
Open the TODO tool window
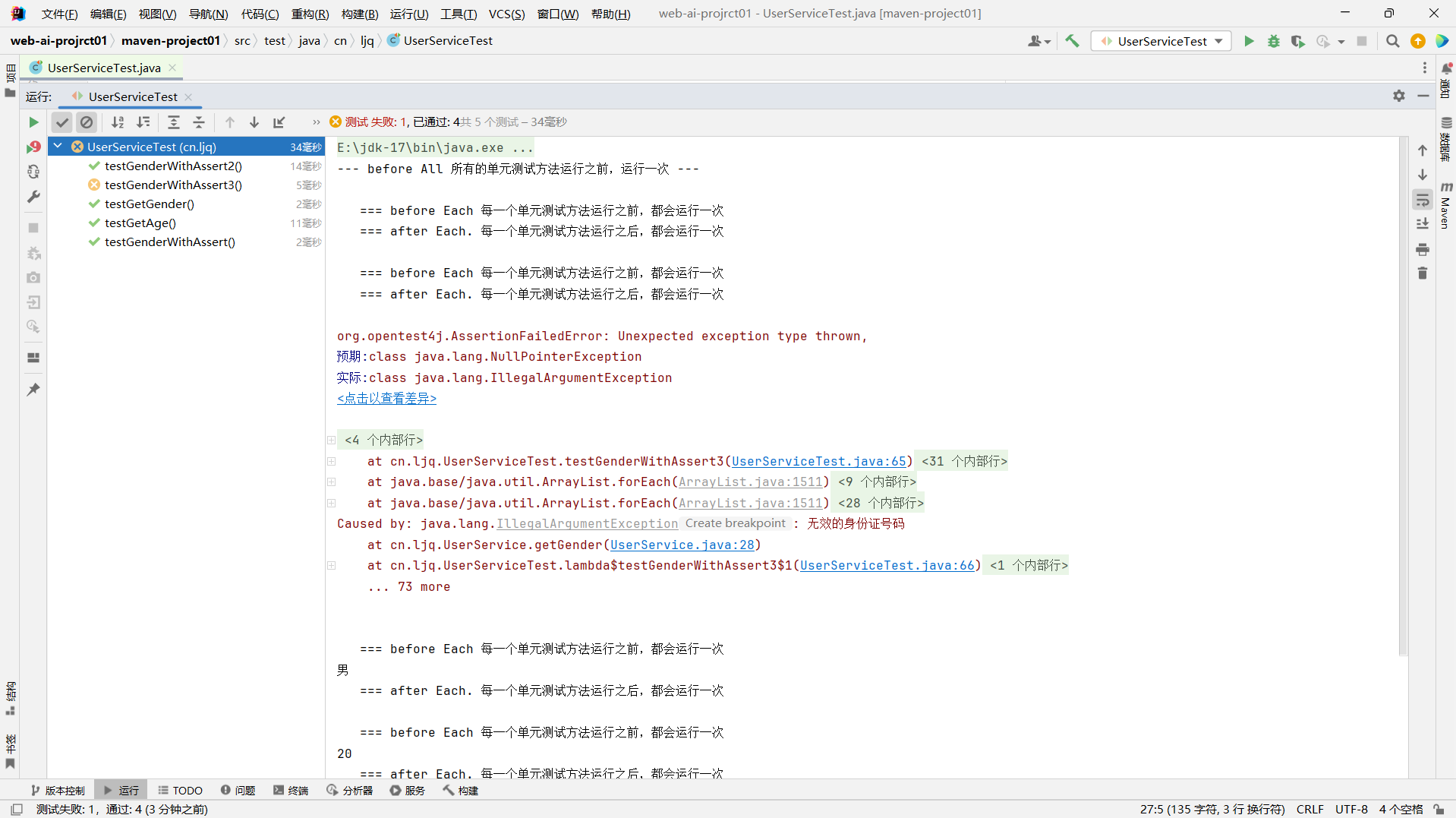[180, 790]
